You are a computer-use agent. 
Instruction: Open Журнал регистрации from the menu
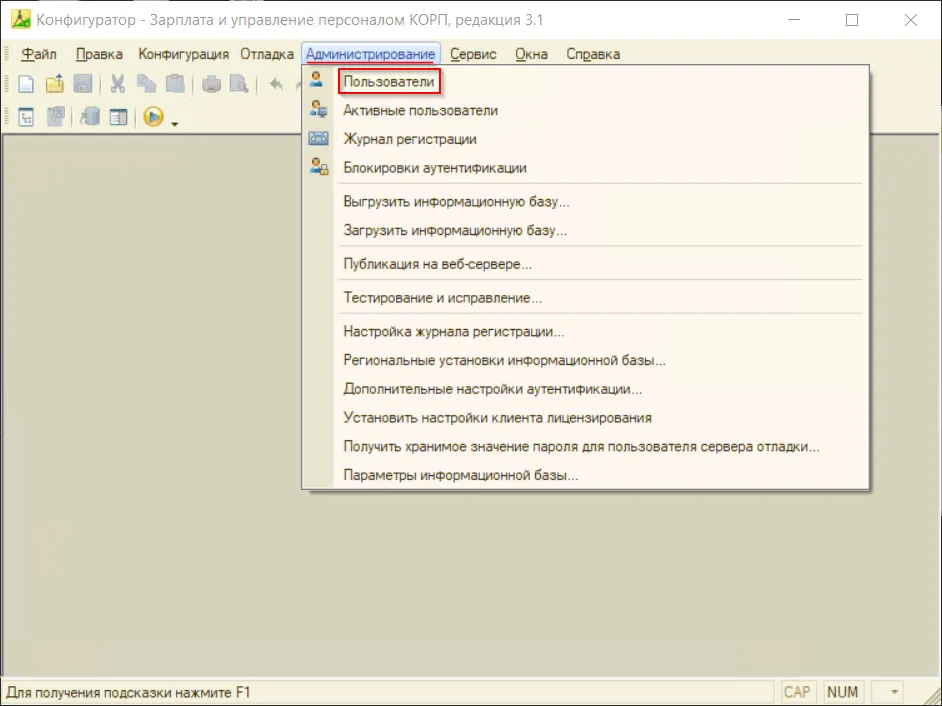(x=409, y=139)
